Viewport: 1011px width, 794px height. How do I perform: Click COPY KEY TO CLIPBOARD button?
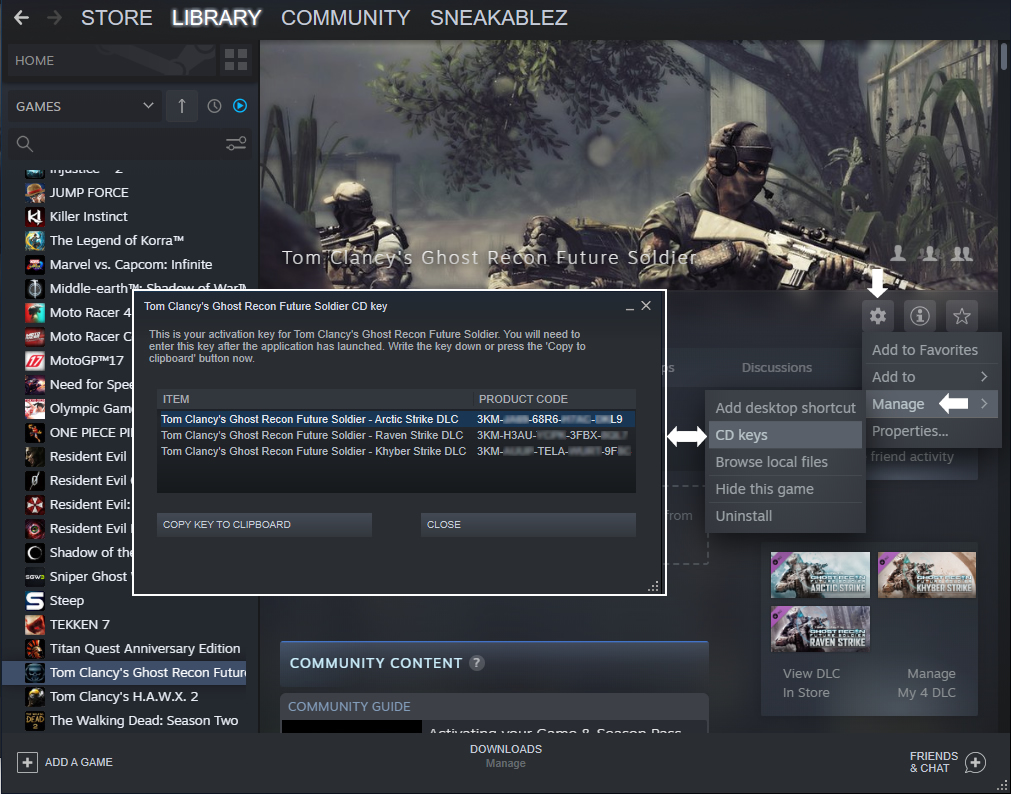click(x=264, y=524)
